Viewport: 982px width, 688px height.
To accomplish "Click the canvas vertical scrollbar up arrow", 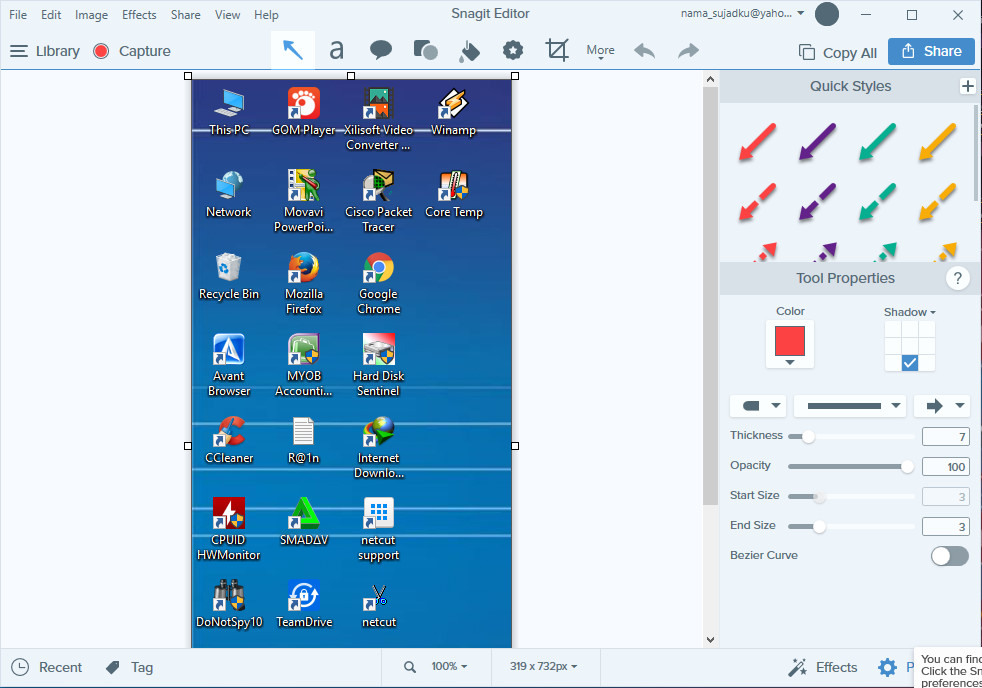I will point(710,80).
